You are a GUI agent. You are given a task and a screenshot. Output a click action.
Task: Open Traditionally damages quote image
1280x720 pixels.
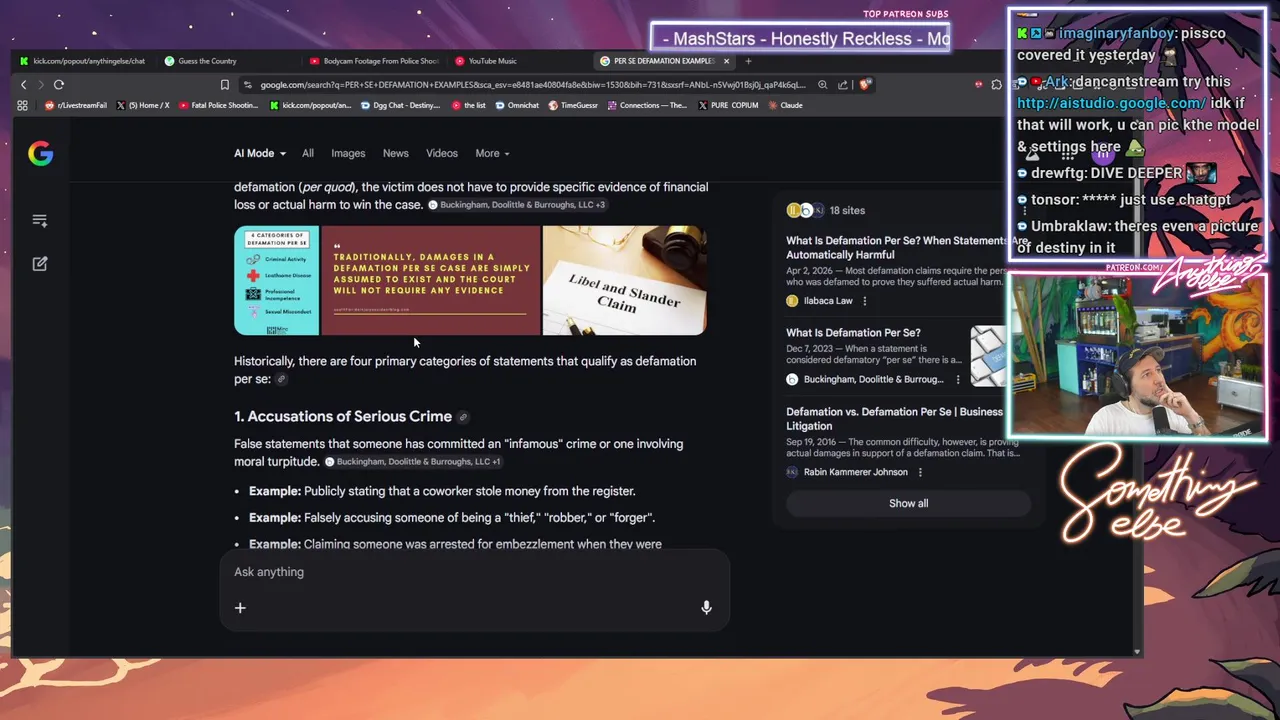[x=431, y=280]
